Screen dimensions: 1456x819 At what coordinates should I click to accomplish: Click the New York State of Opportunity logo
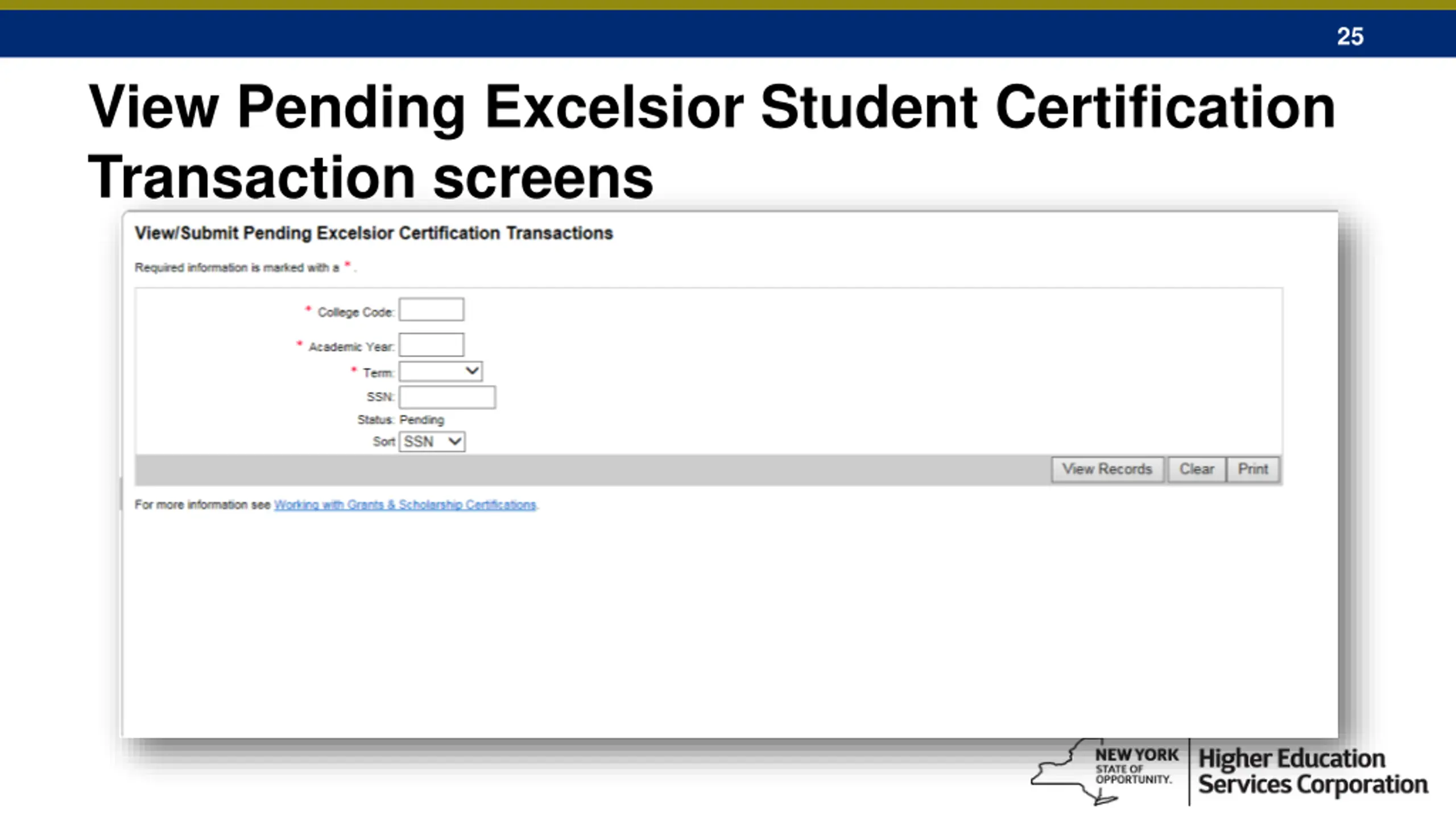pyautogui.click(x=1105, y=772)
